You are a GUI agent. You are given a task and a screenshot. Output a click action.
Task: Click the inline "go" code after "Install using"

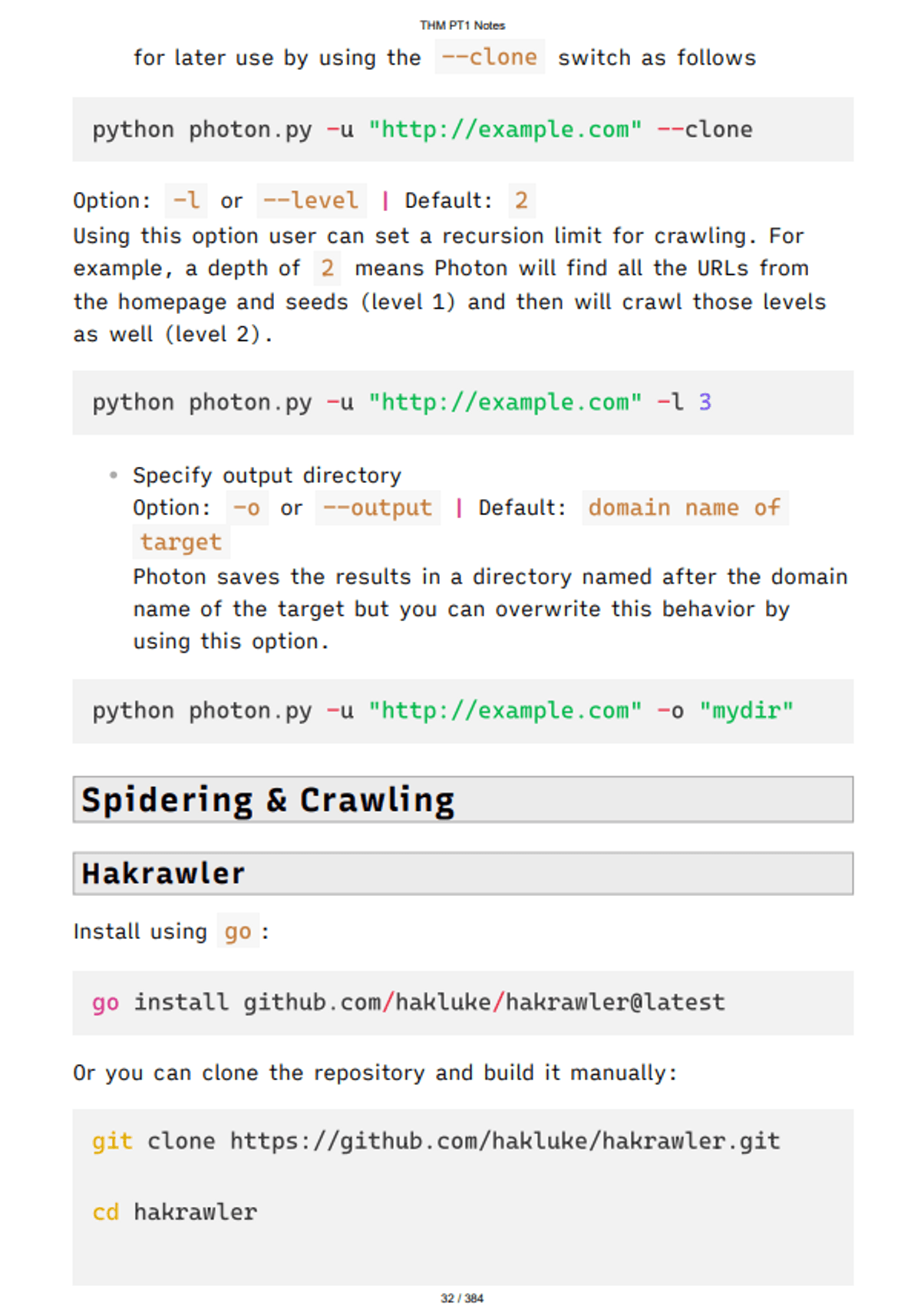[x=238, y=932]
